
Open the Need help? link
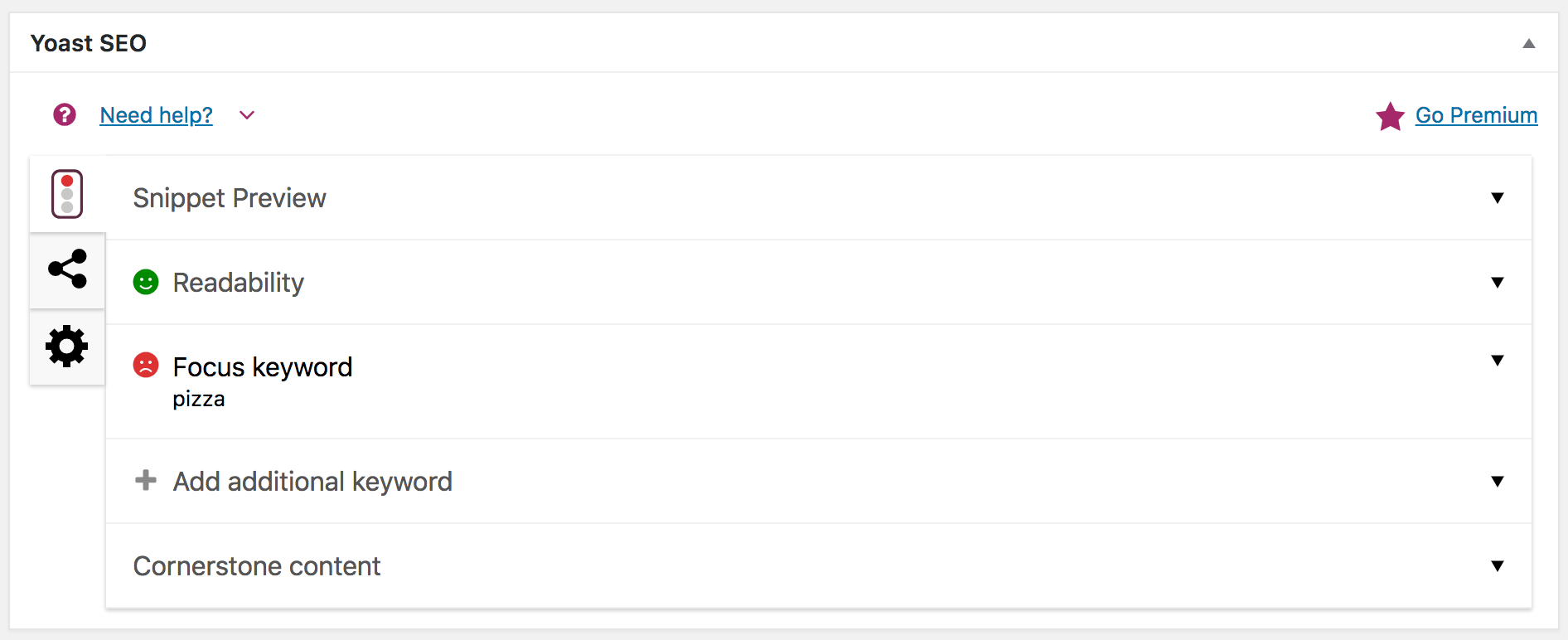157,115
